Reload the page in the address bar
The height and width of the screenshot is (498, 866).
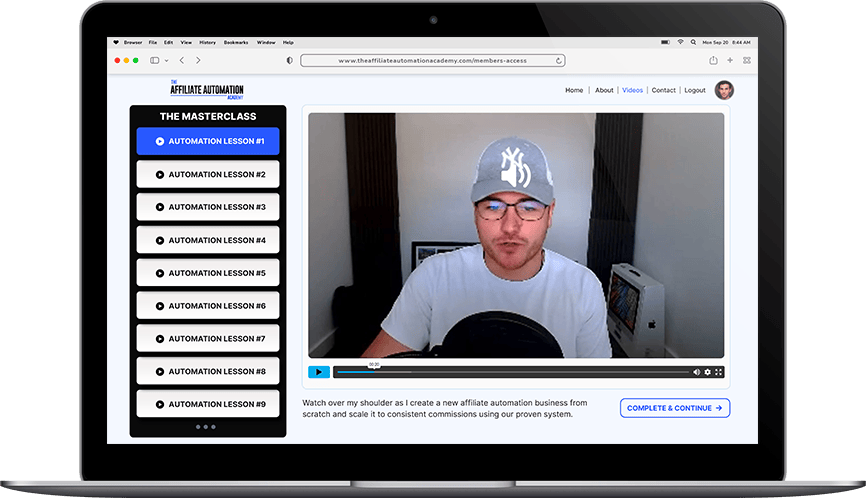[x=560, y=60]
